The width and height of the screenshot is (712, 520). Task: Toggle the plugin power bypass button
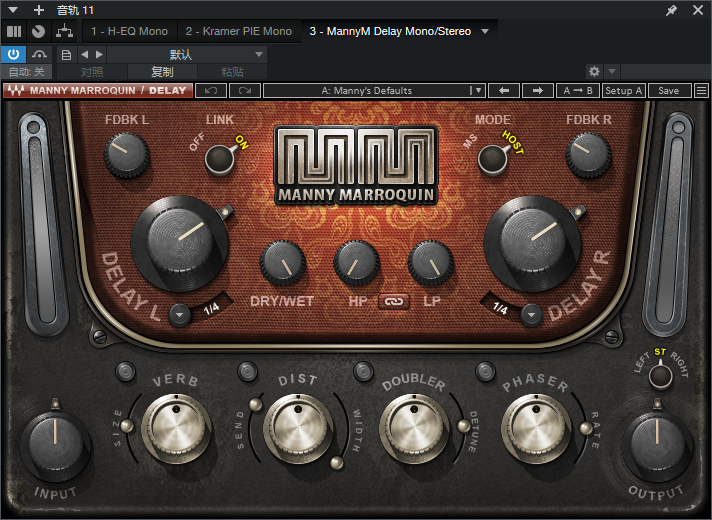click(x=14, y=55)
